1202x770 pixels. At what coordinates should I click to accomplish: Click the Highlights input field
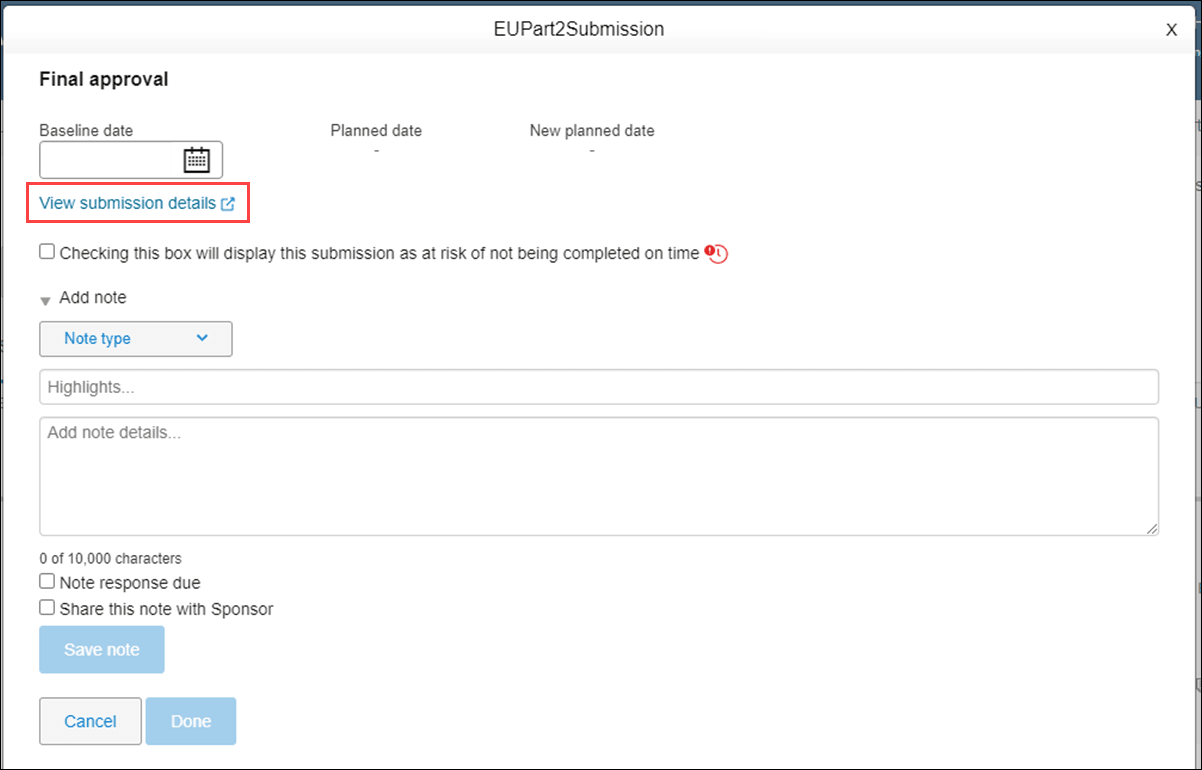point(600,387)
